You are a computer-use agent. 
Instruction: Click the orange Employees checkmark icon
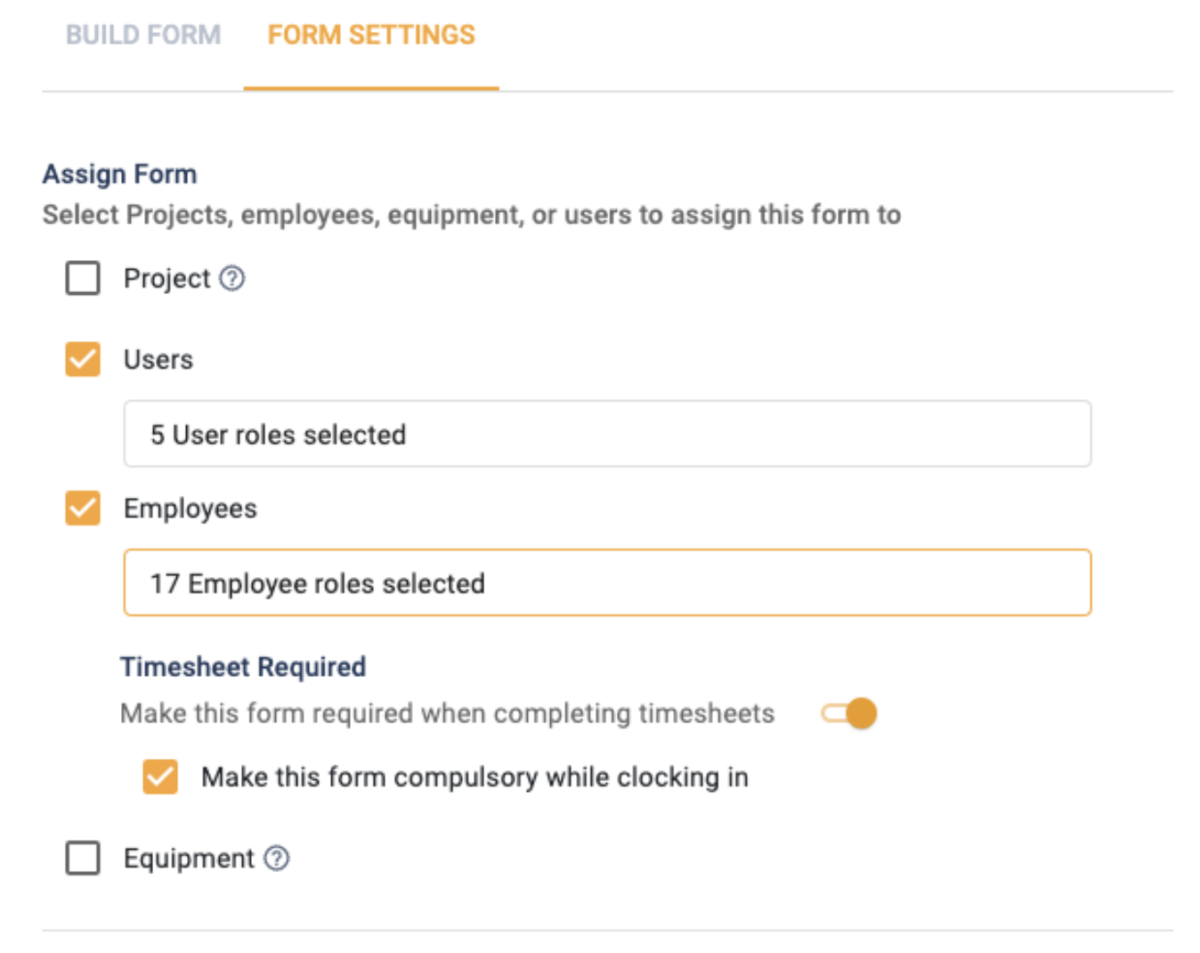coord(82,508)
